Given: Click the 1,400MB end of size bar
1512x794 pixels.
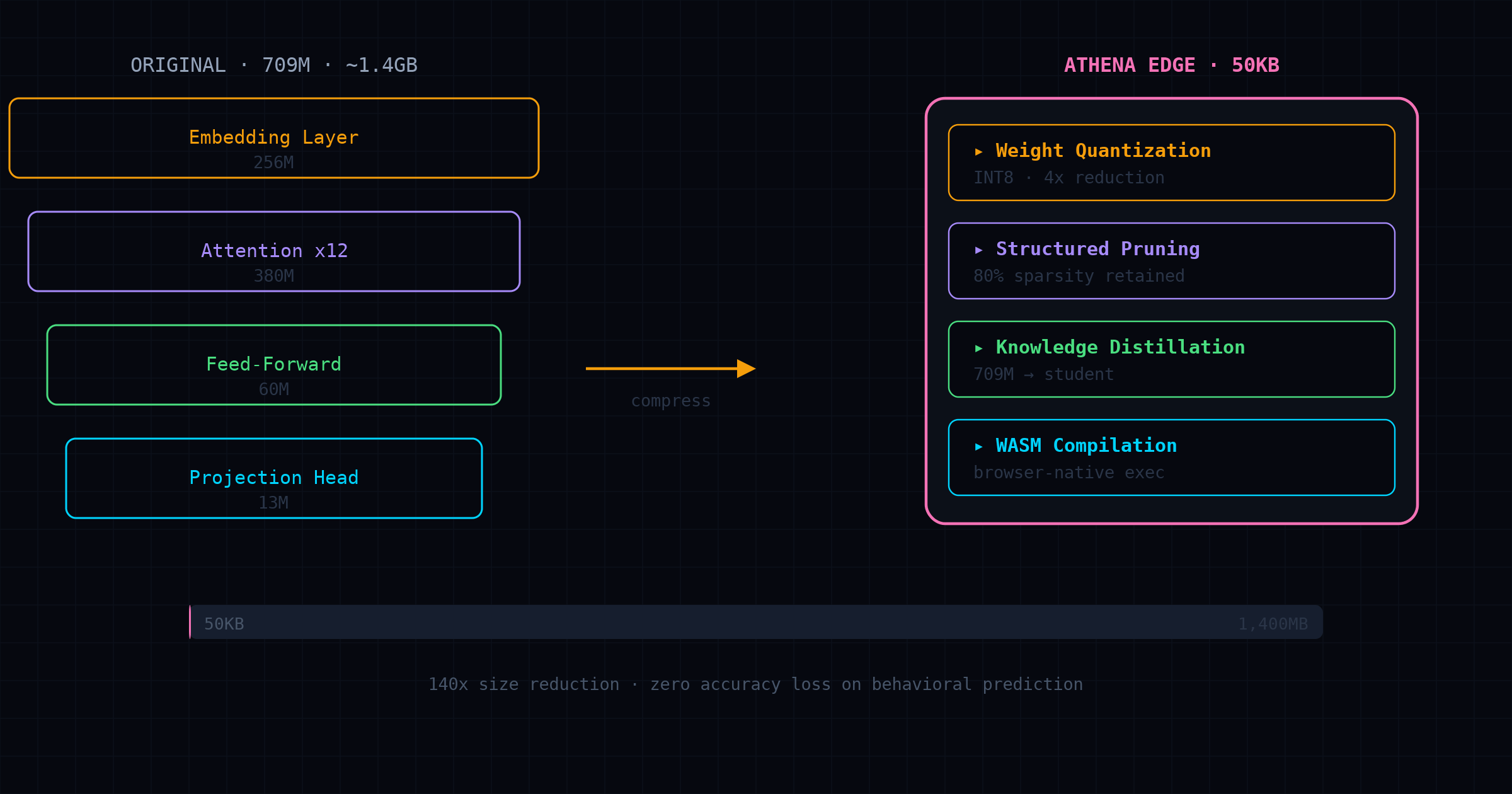Looking at the screenshot, I should coord(1273,624).
